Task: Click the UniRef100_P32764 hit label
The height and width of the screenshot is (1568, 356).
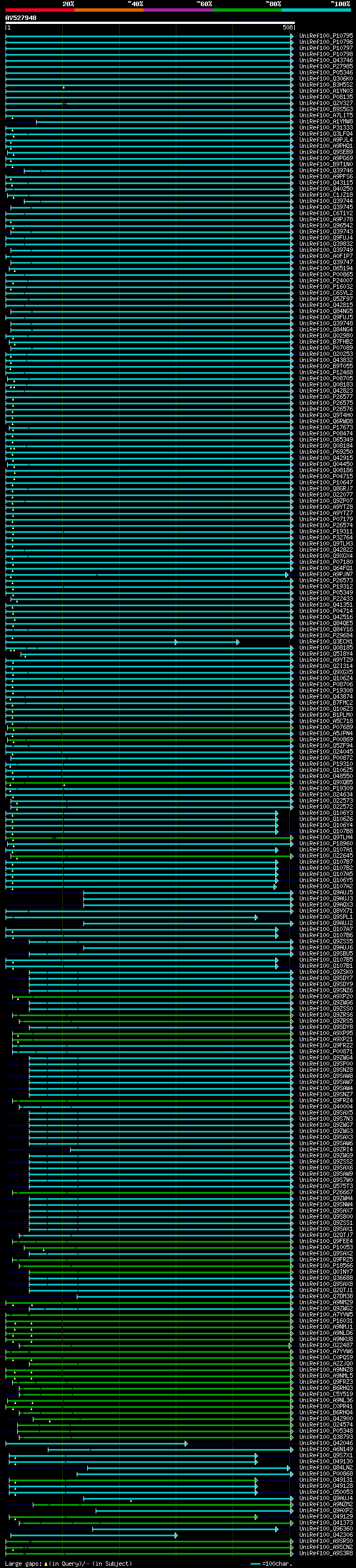Action: [326, 537]
